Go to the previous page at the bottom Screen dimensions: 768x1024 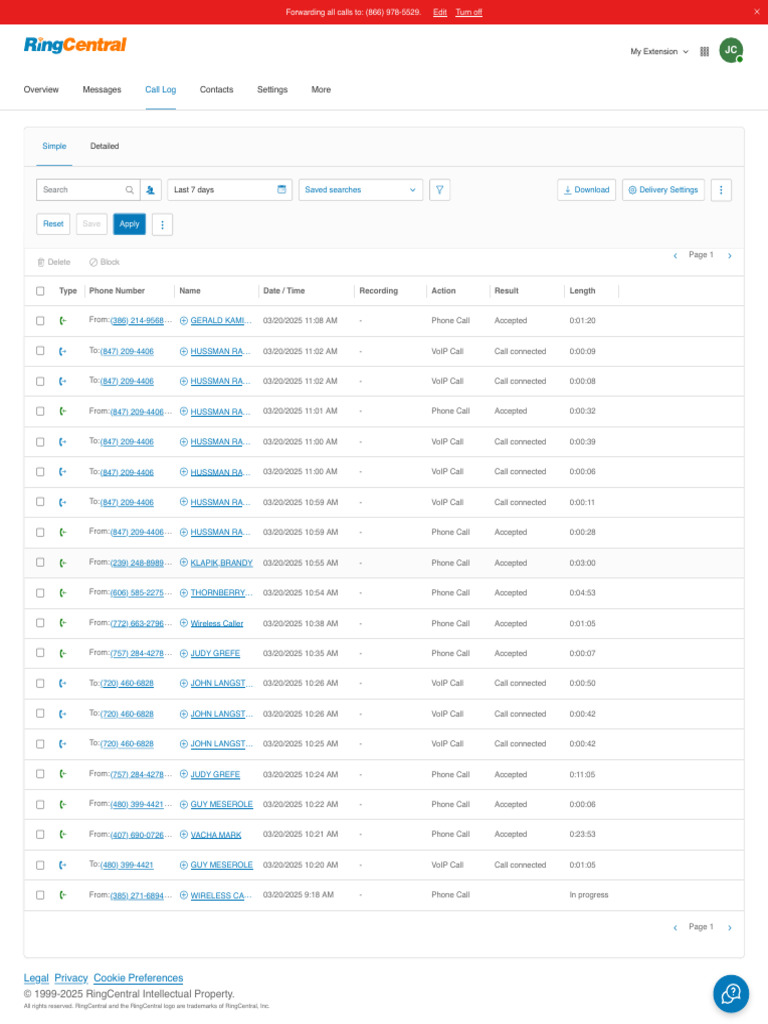coord(675,927)
